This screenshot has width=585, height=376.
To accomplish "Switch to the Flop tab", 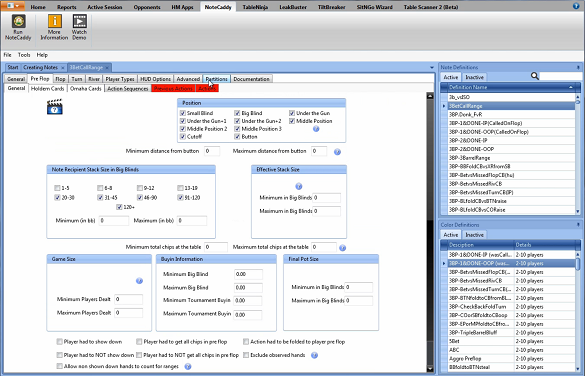I will click(60, 79).
